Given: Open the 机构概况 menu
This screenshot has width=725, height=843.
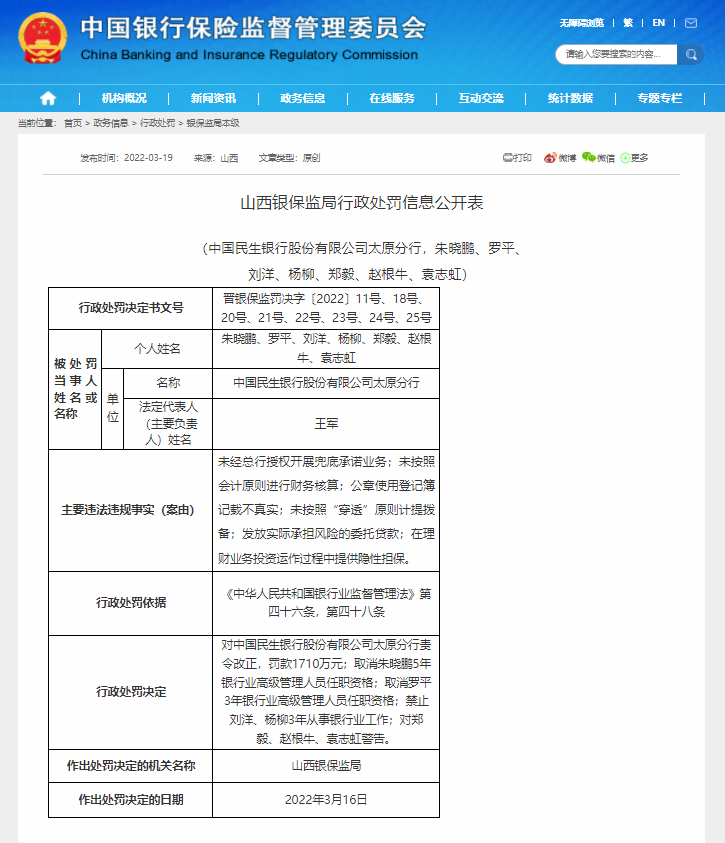Looking at the screenshot, I should [x=124, y=98].
